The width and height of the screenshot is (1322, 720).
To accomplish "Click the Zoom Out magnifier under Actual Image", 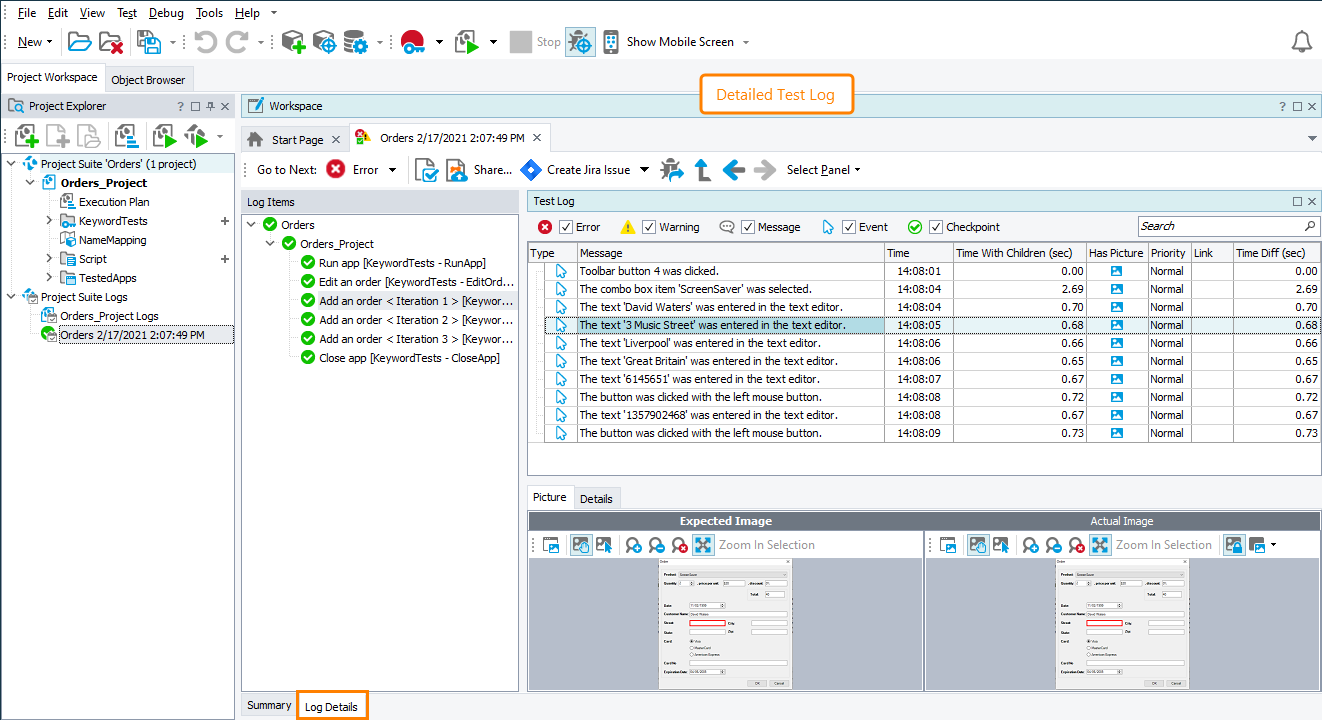I will click(x=1051, y=545).
